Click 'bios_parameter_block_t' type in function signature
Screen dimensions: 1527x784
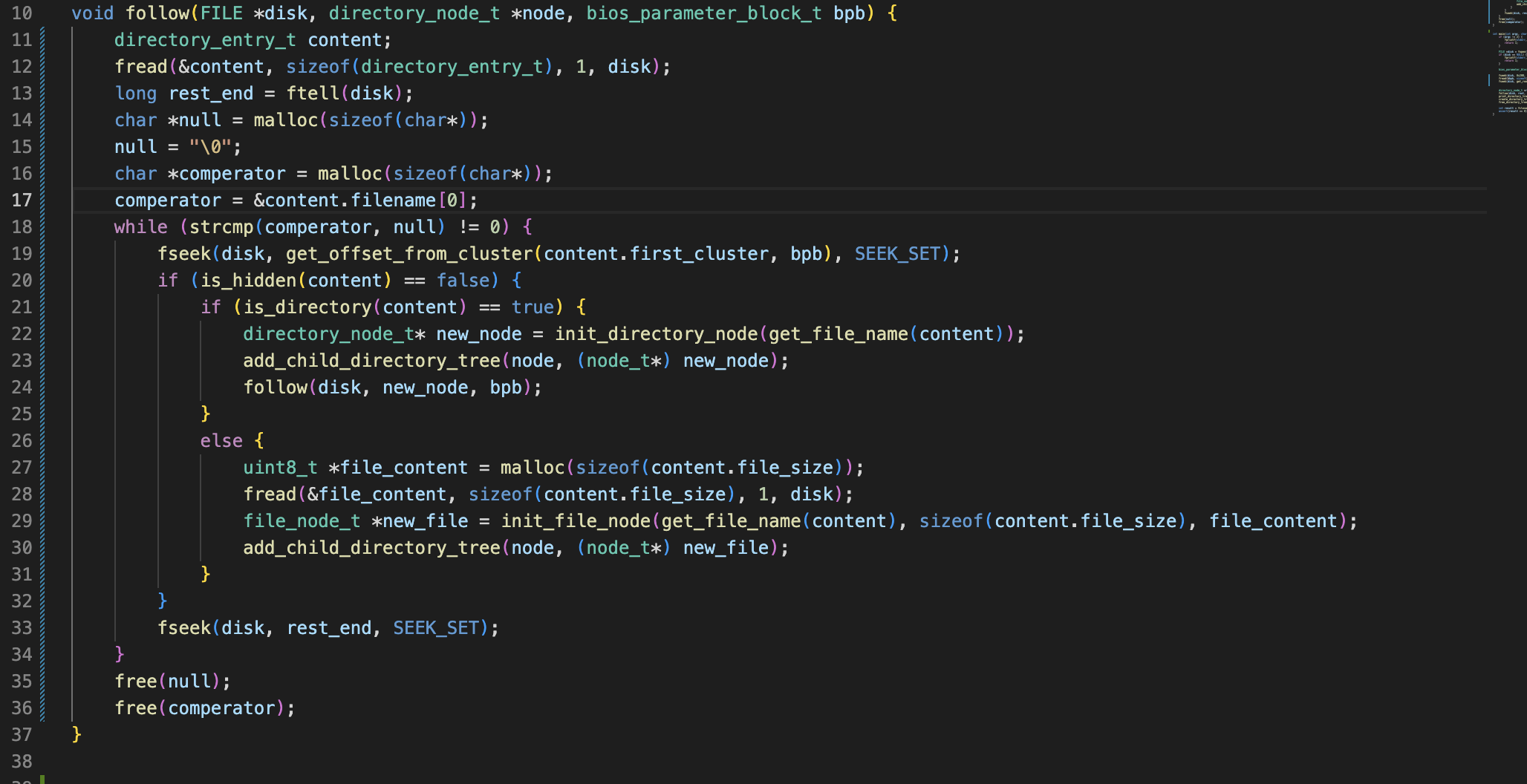(x=703, y=13)
